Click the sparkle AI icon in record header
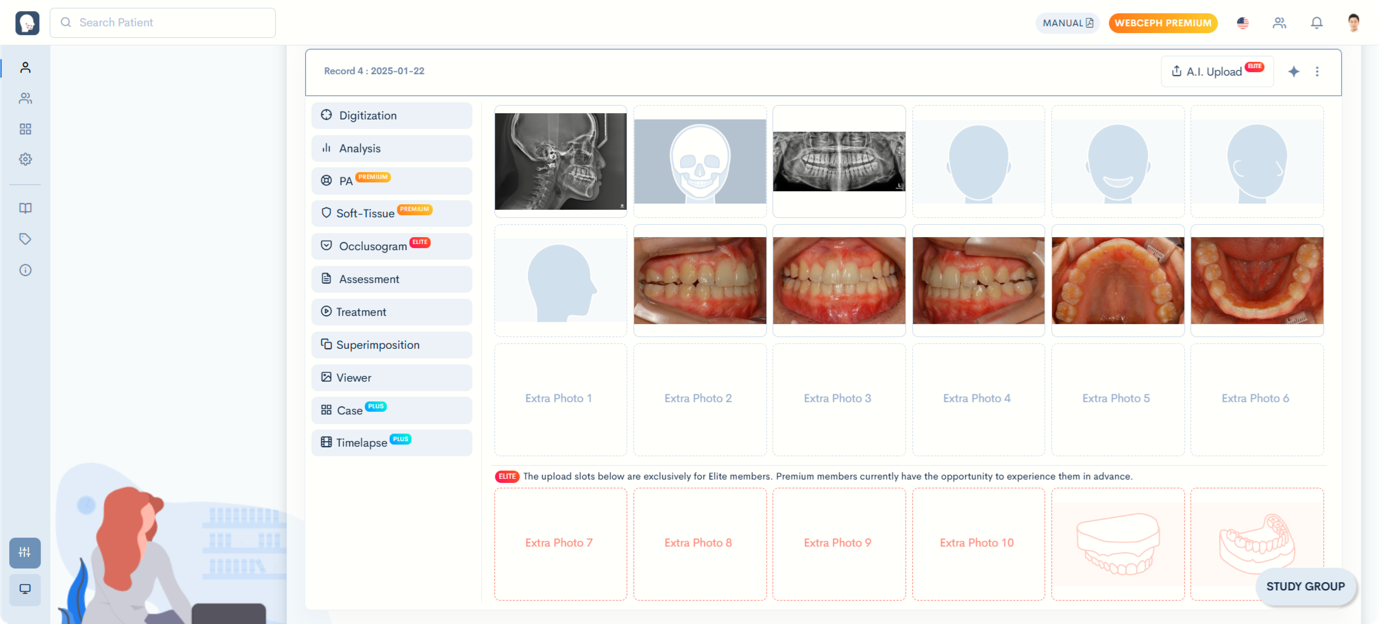 (1294, 72)
